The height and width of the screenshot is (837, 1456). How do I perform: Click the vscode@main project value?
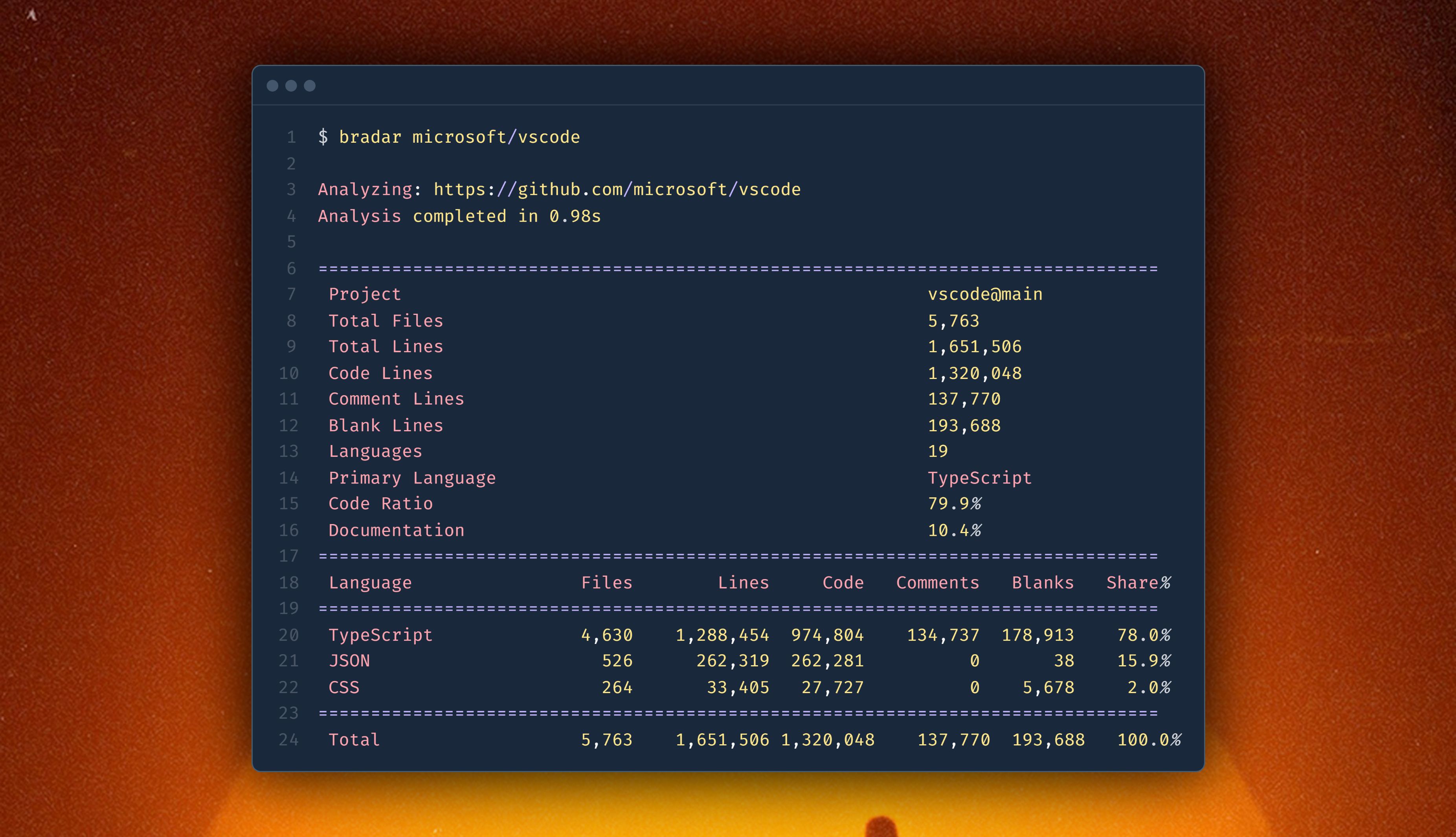[x=985, y=294]
